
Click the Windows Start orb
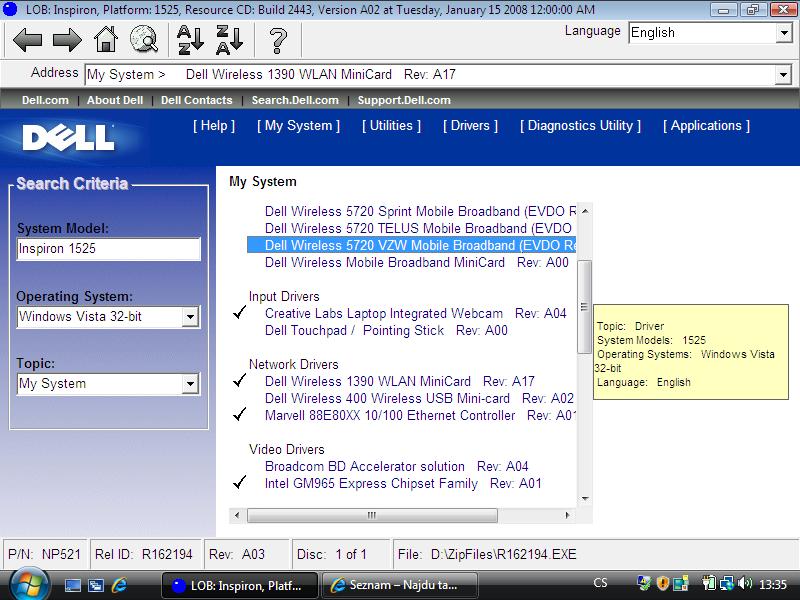(x=29, y=585)
